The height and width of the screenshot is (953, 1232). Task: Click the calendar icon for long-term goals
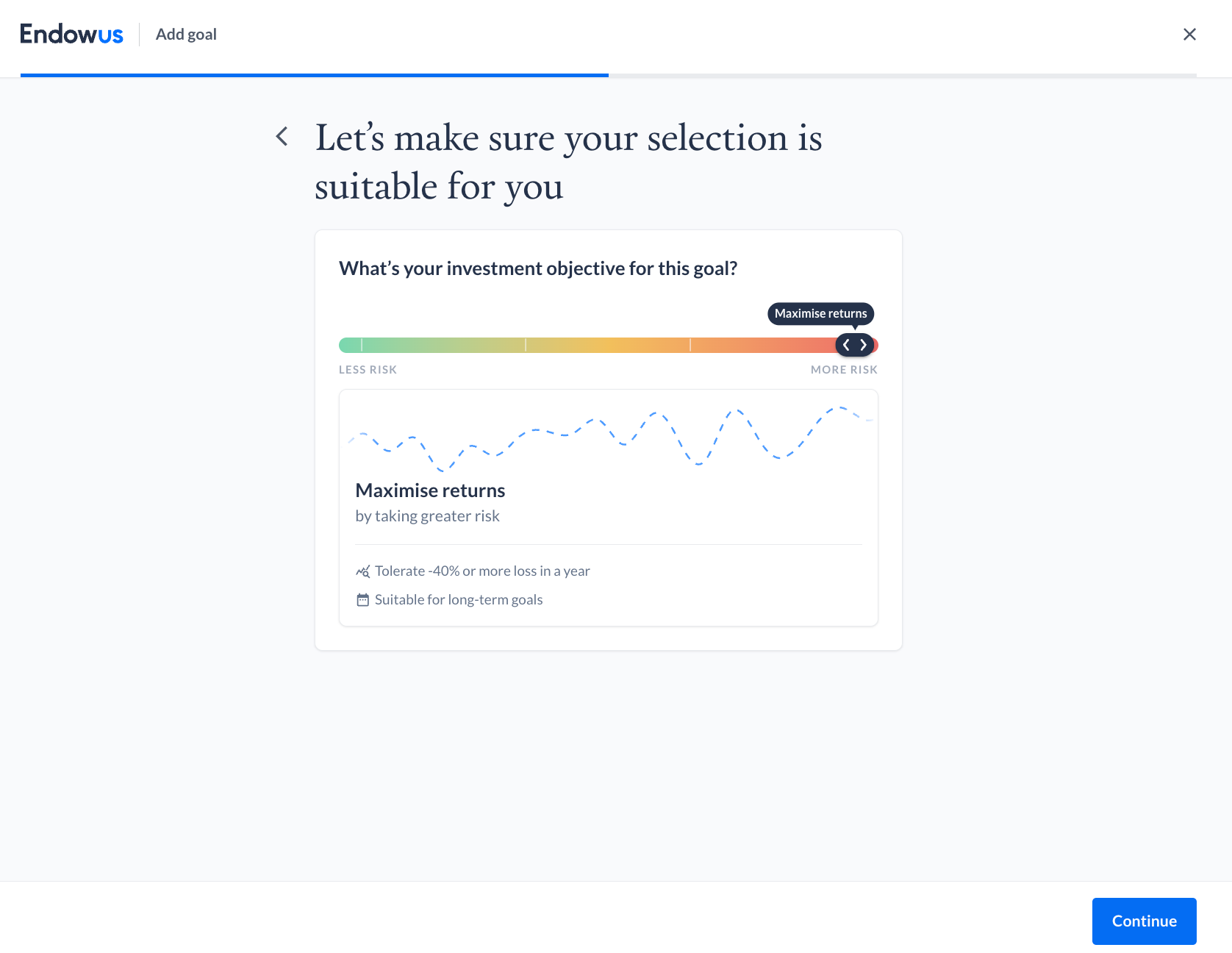(362, 600)
